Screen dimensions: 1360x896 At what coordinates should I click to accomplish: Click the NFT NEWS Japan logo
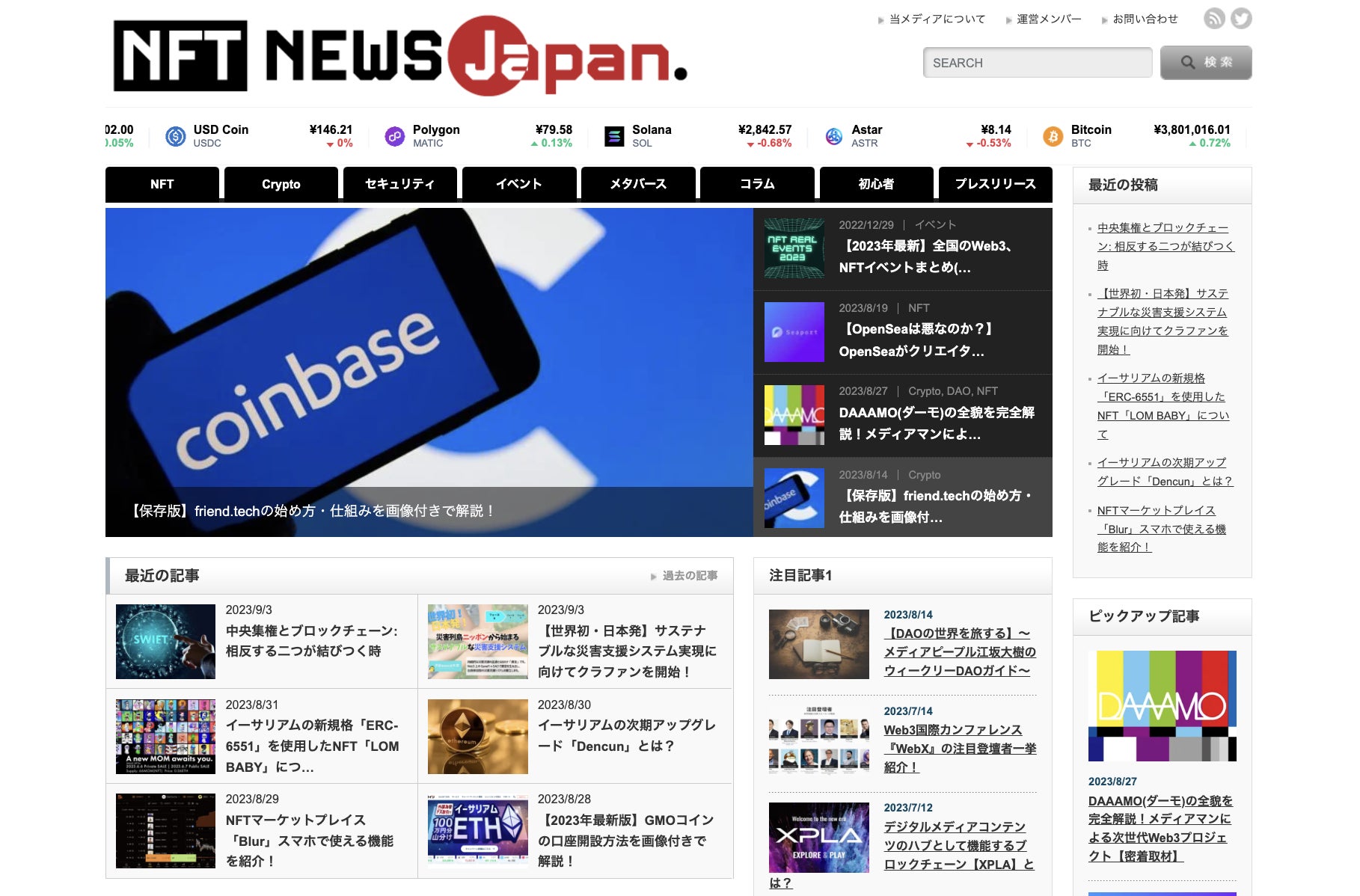pos(400,57)
